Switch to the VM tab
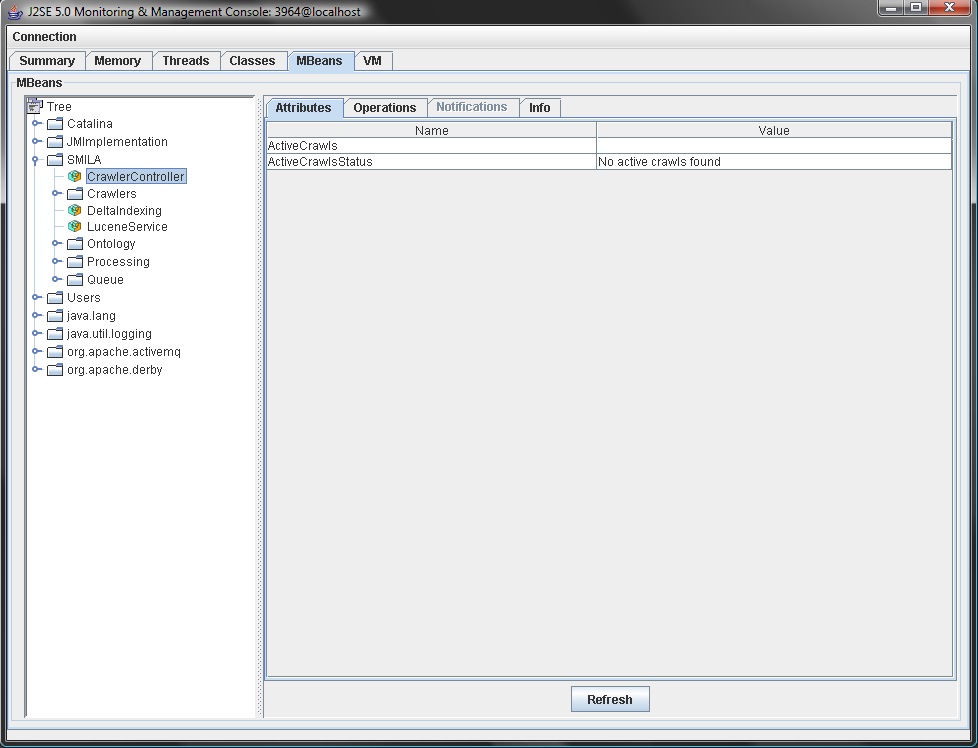The height and width of the screenshot is (748, 978). (372, 61)
